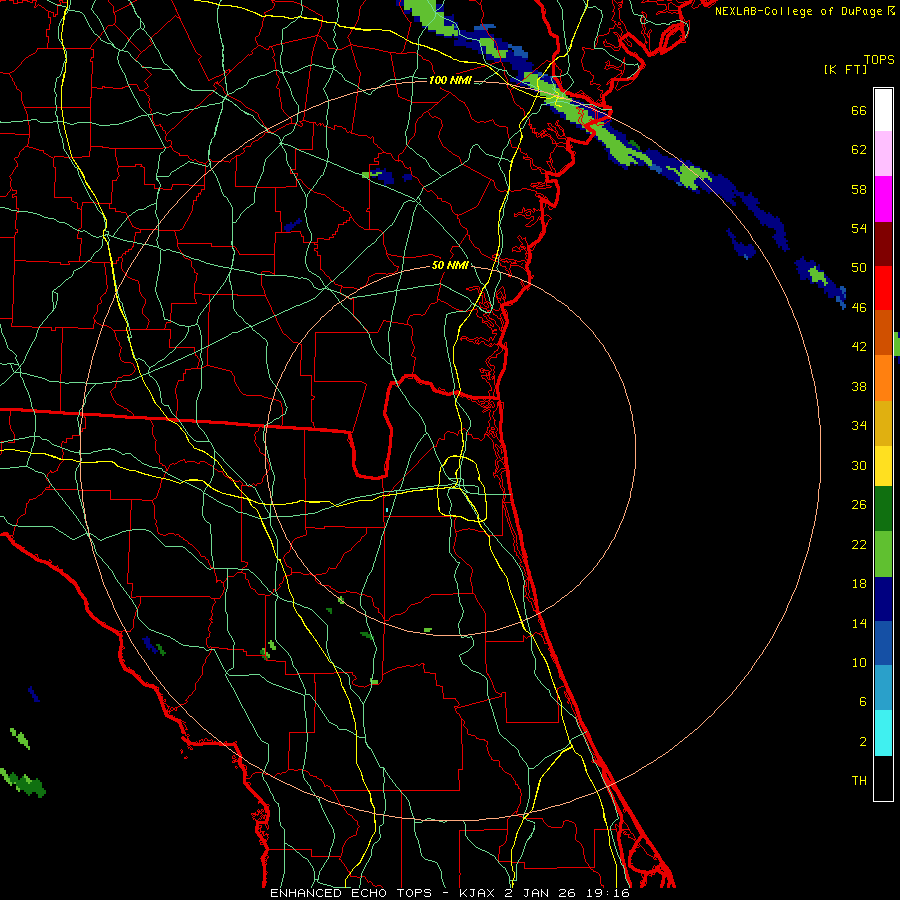This screenshot has width=900, height=900.
Task: Click the TOPS legend title
Action: tap(879, 59)
